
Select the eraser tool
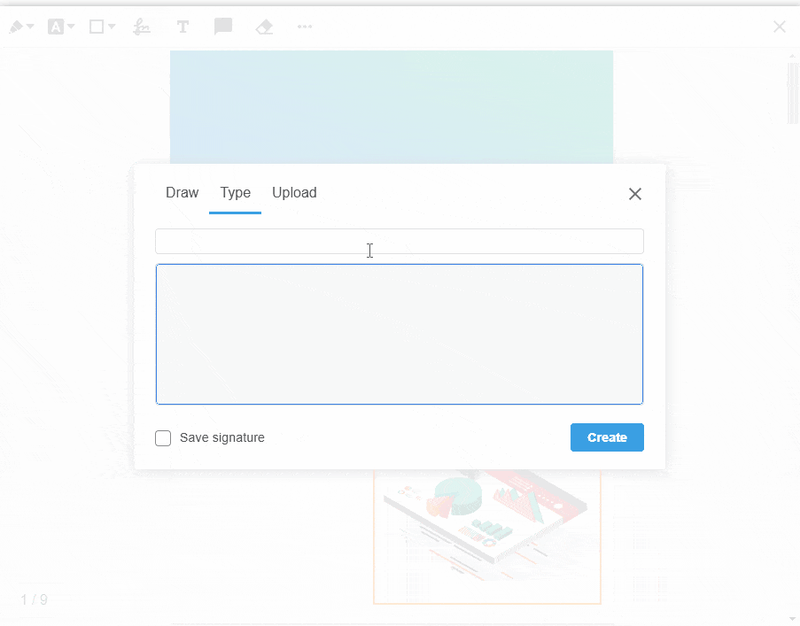[264, 27]
